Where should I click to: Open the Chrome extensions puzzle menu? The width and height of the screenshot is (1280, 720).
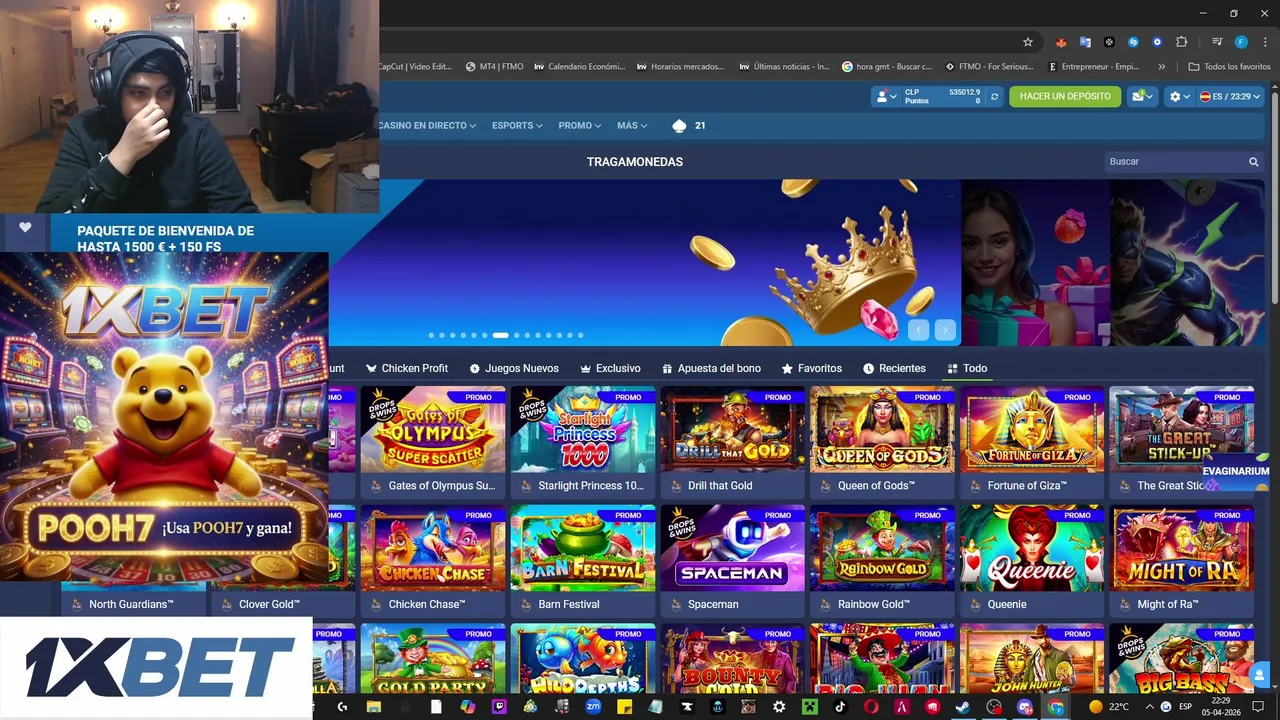click(x=1181, y=42)
